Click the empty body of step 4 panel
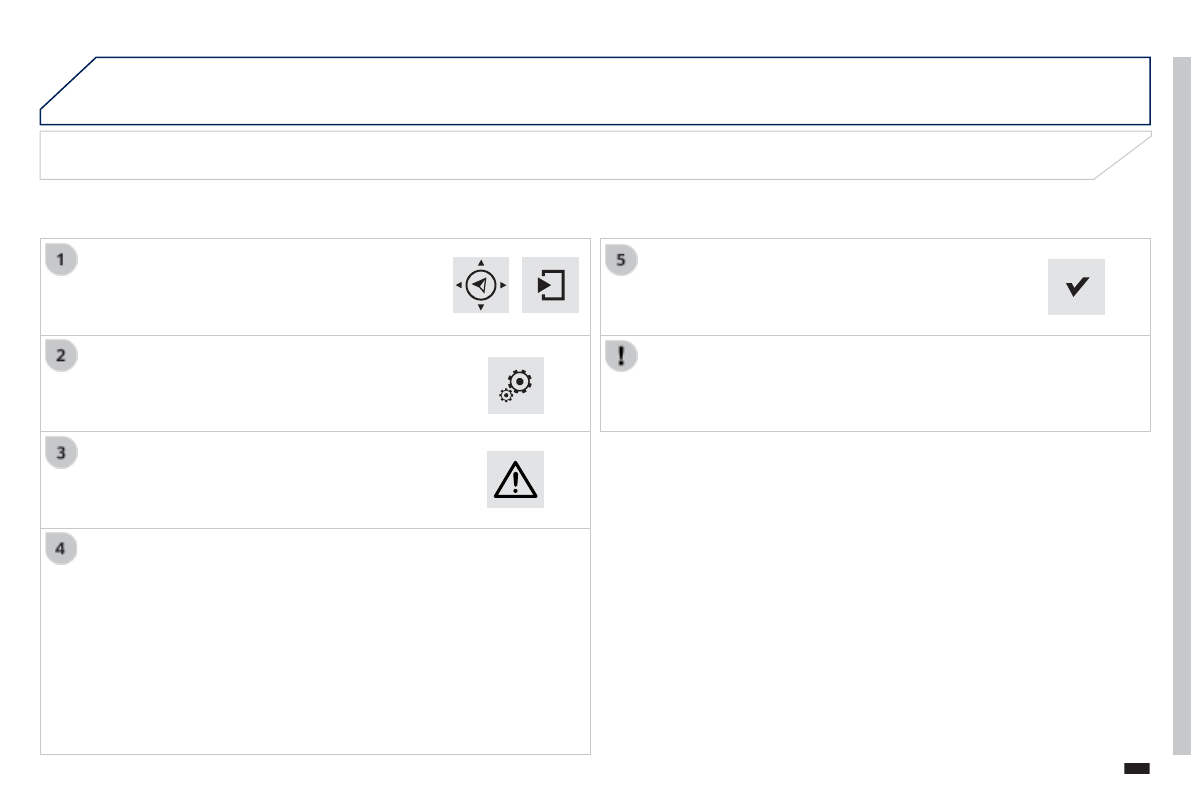Screen dimensions: 1191x794 pos(315,660)
